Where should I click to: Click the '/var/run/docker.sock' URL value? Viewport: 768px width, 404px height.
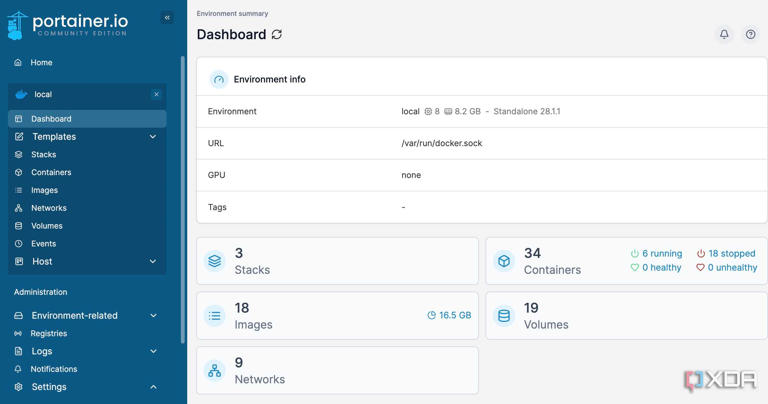pyautogui.click(x=442, y=143)
